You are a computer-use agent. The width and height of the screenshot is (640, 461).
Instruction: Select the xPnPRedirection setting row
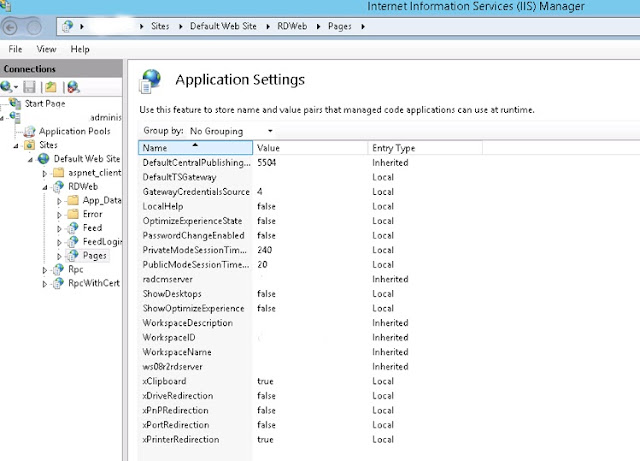(x=310, y=410)
